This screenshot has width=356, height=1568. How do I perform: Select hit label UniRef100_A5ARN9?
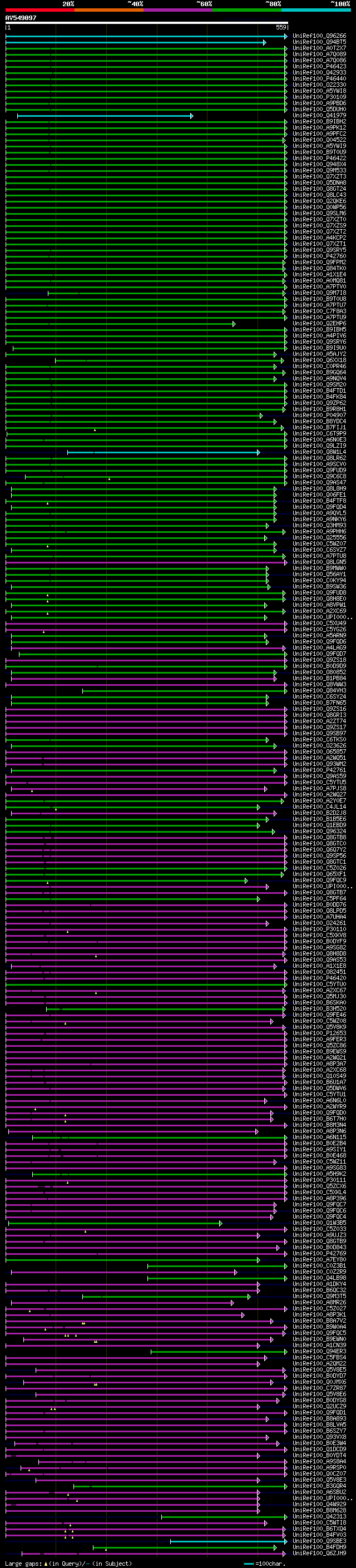pyautogui.click(x=319, y=635)
